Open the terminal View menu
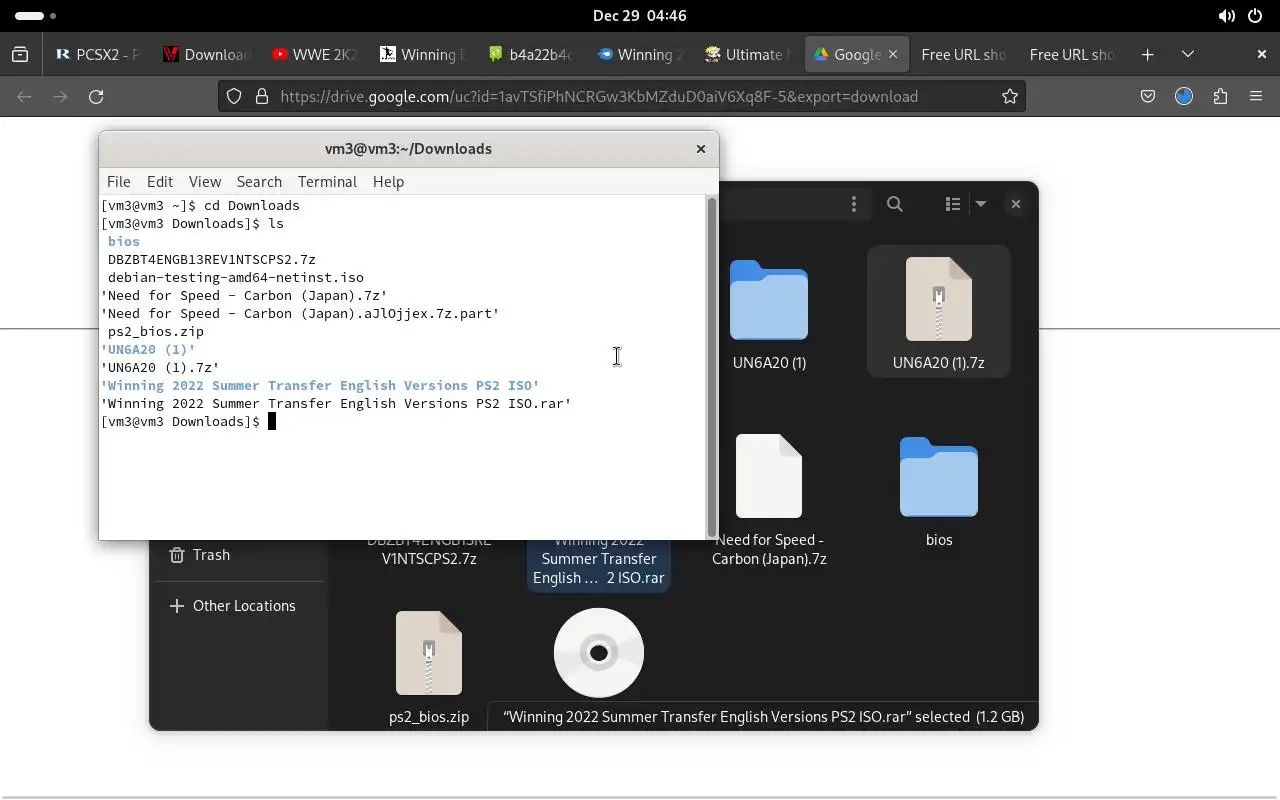 click(x=205, y=181)
